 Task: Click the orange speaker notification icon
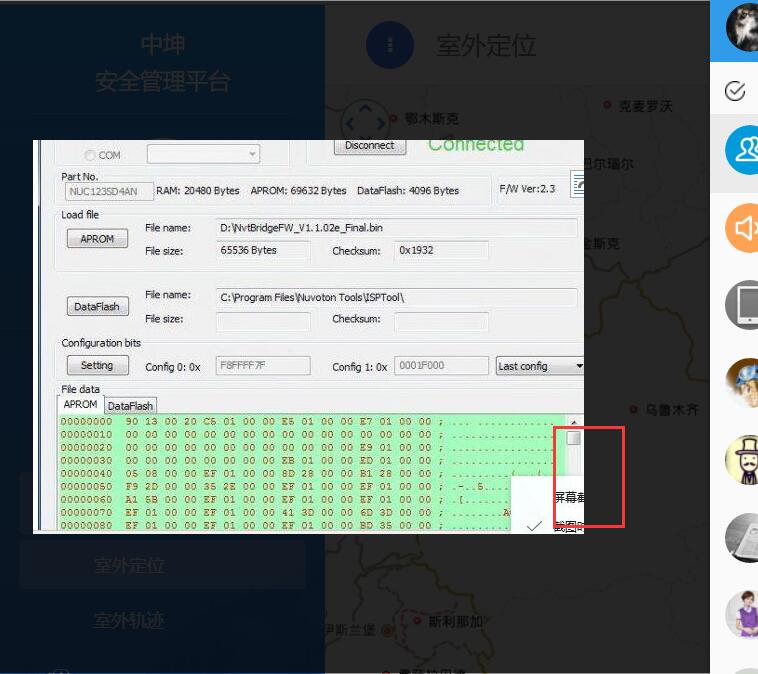click(743, 228)
